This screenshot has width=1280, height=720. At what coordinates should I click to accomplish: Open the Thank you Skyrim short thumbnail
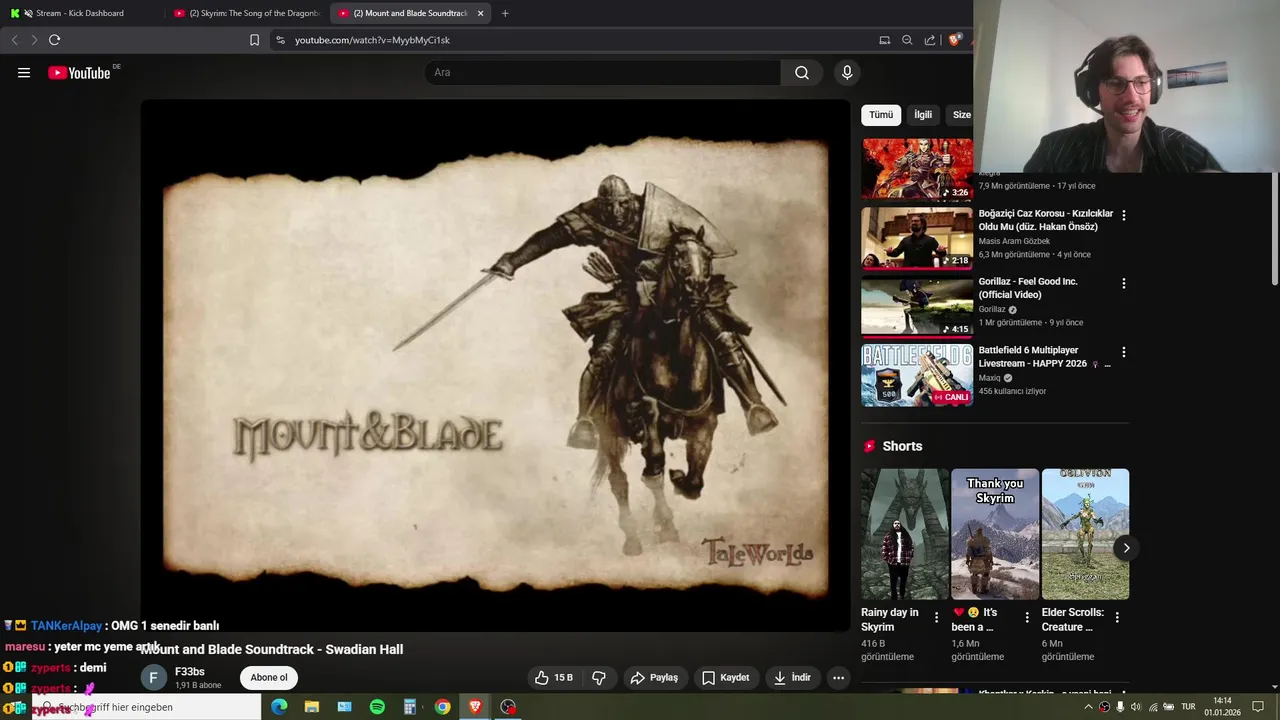click(995, 534)
